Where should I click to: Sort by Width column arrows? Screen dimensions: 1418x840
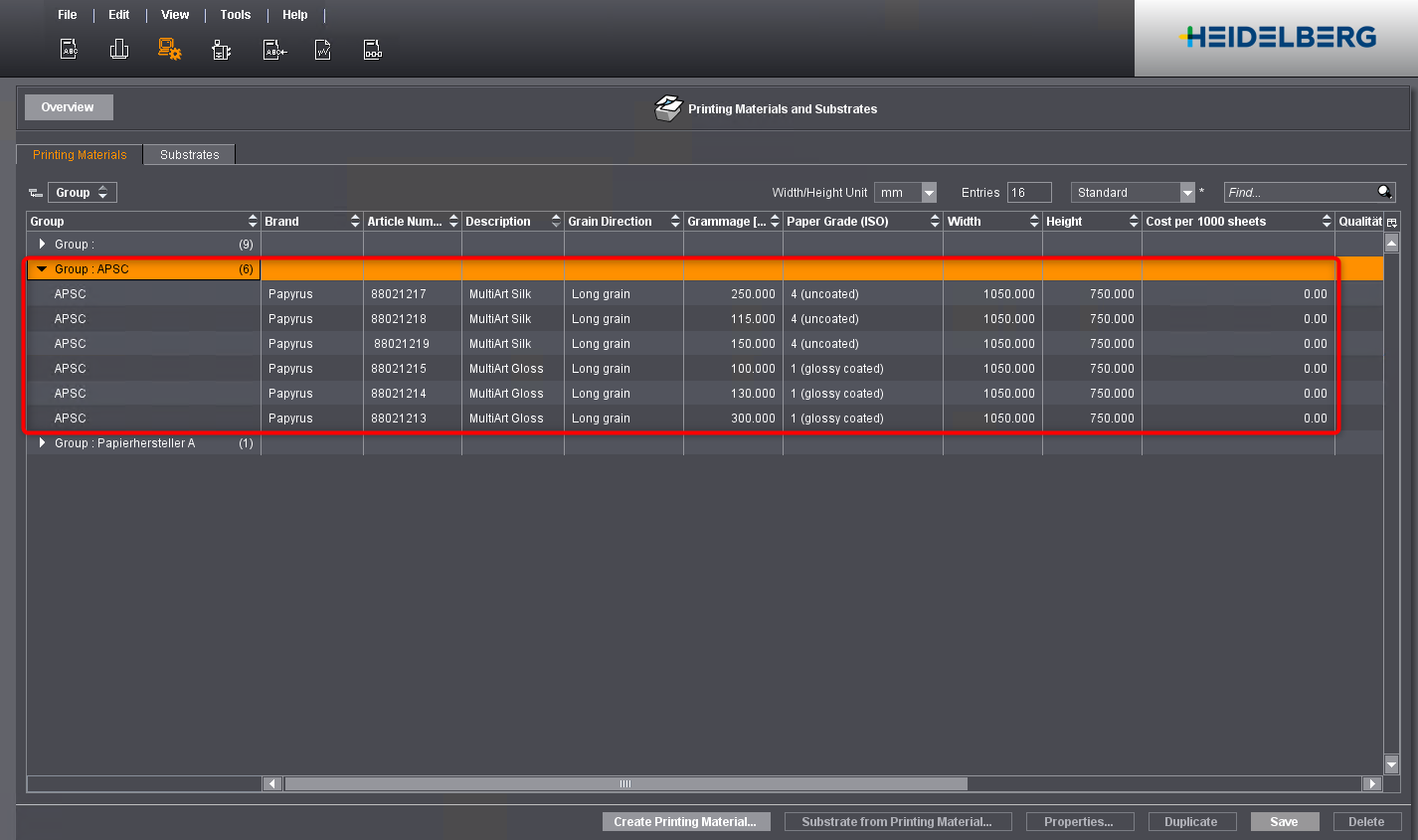(1034, 221)
